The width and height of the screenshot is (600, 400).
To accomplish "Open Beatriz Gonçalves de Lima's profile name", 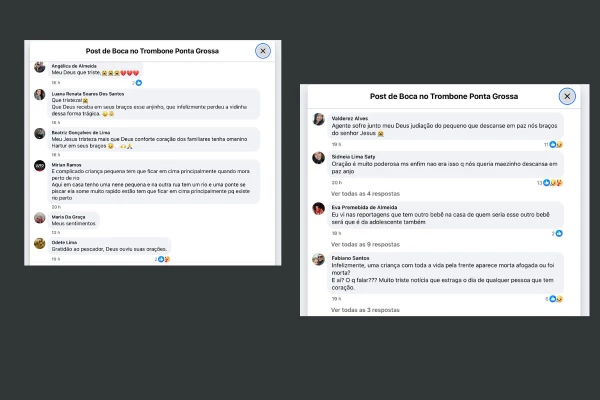I will click(x=81, y=132).
